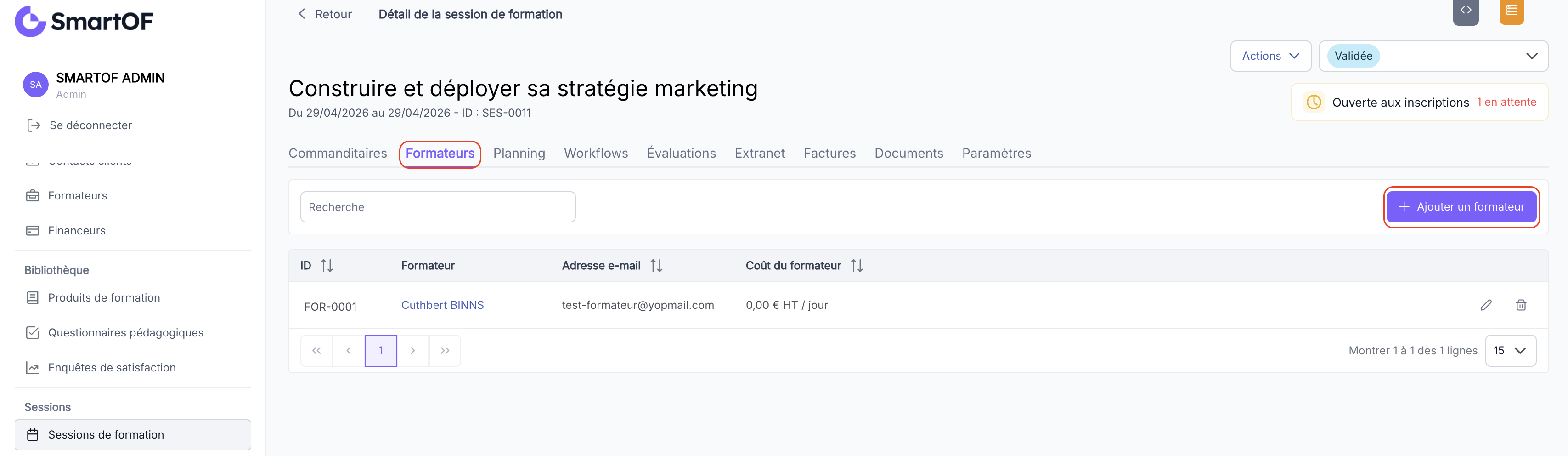Screen dimensions: 1568x456
Task: Switch to the Paramètres tab
Action: point(997,154)
